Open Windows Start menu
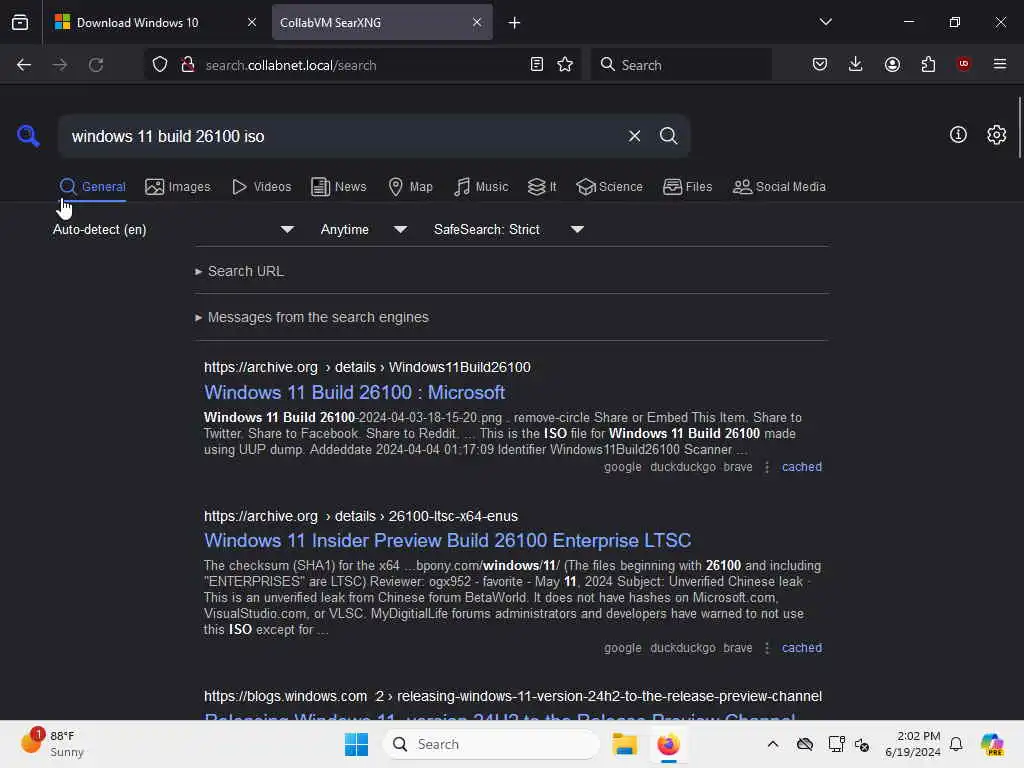1024x768 pixels. coord(357,744)
